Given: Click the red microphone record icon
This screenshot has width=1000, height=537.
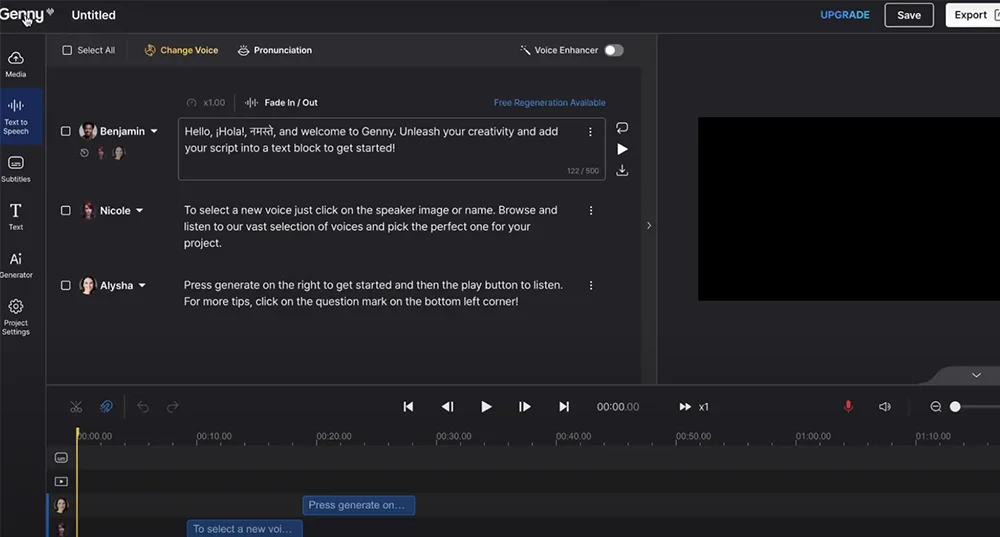Looking at the screenshot, I should 848,407.
